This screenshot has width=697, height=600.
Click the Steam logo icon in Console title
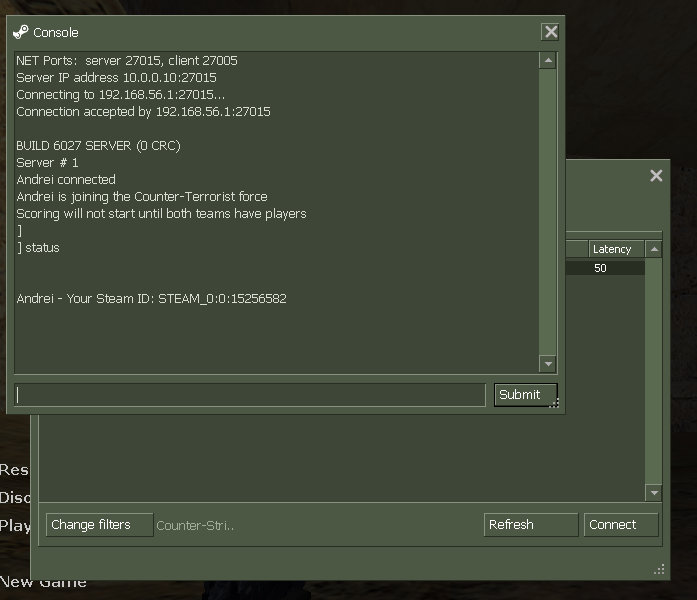(20, 32)
